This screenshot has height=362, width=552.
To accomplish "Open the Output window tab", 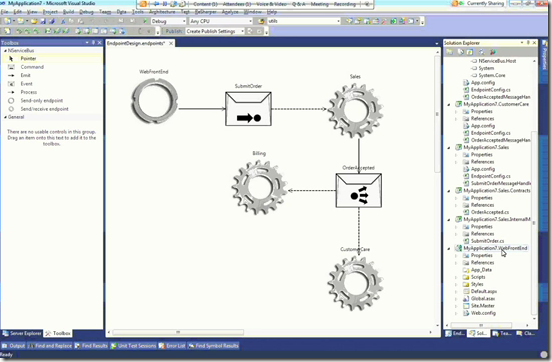I will point(13,346).
